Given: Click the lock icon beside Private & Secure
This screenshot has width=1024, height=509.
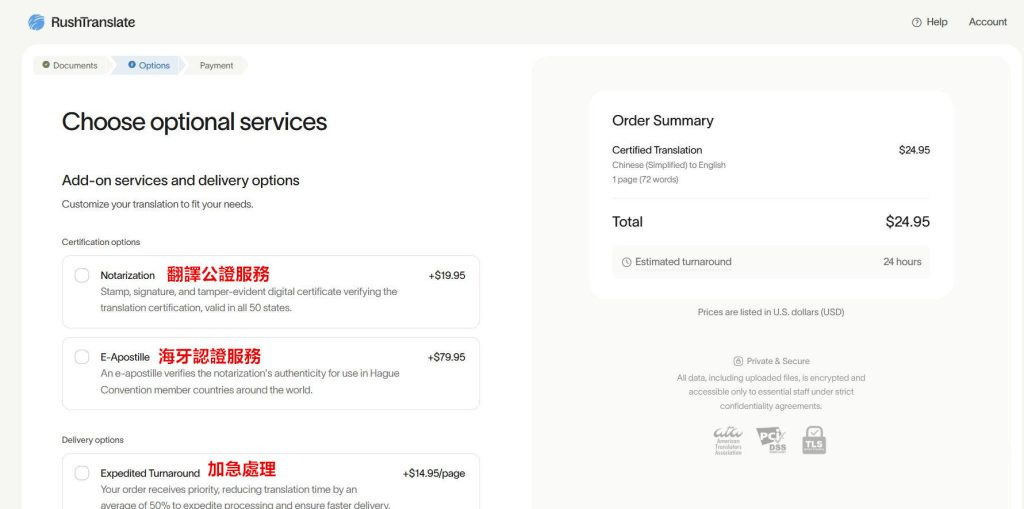Looking at the screenshot, I should pos(738,361).
